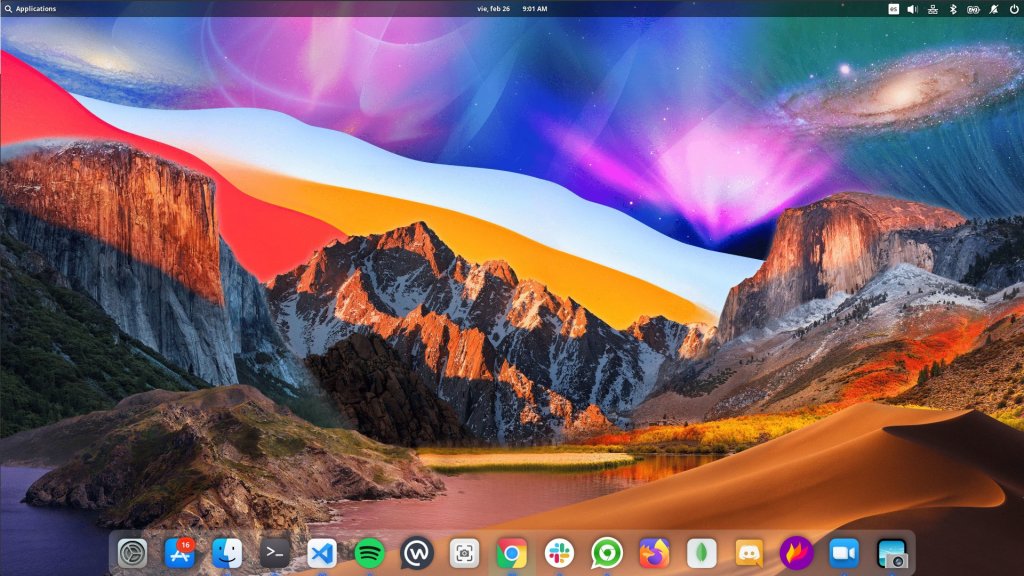Open the sound volume indicator
Screen dimensions: 1024x576
(x=913, y=8)
